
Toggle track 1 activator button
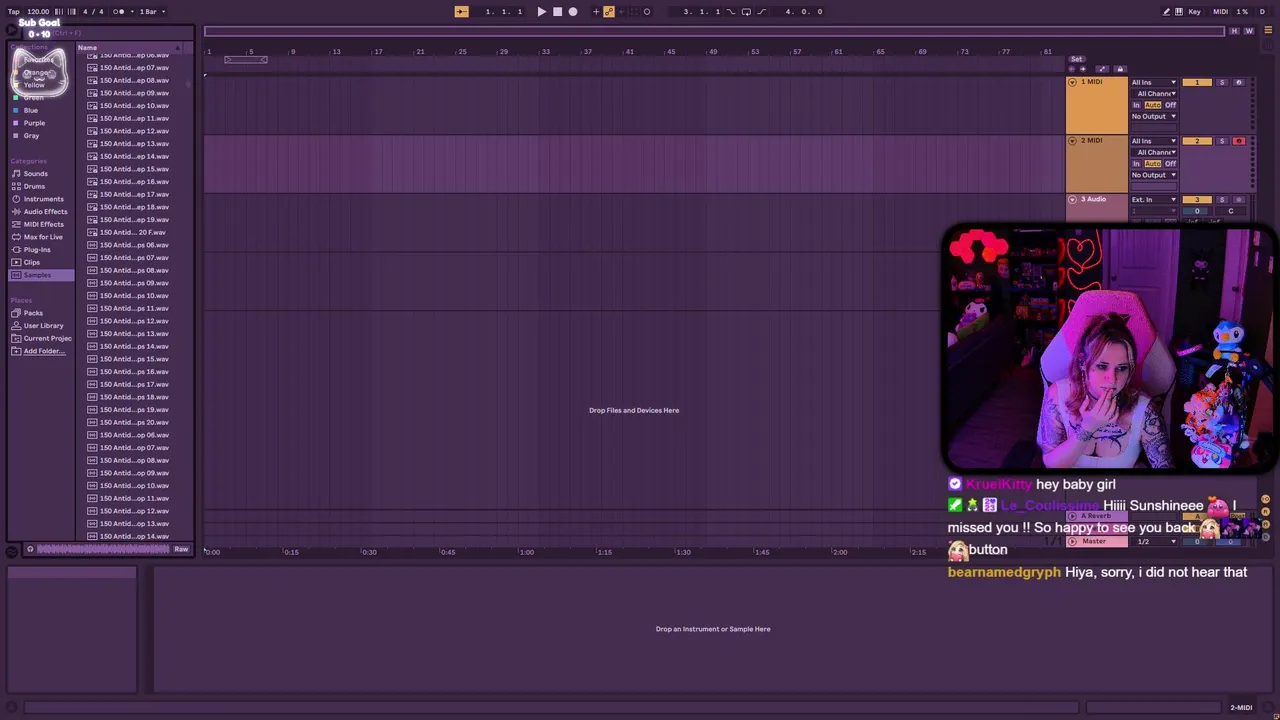(1197, 82)
